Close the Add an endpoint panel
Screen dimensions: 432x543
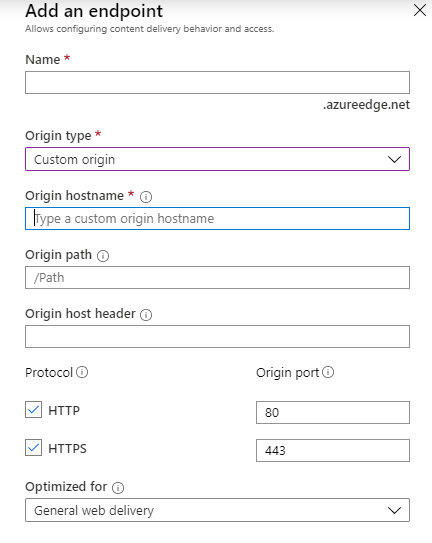pyautogui.click(x=420, y=10)
